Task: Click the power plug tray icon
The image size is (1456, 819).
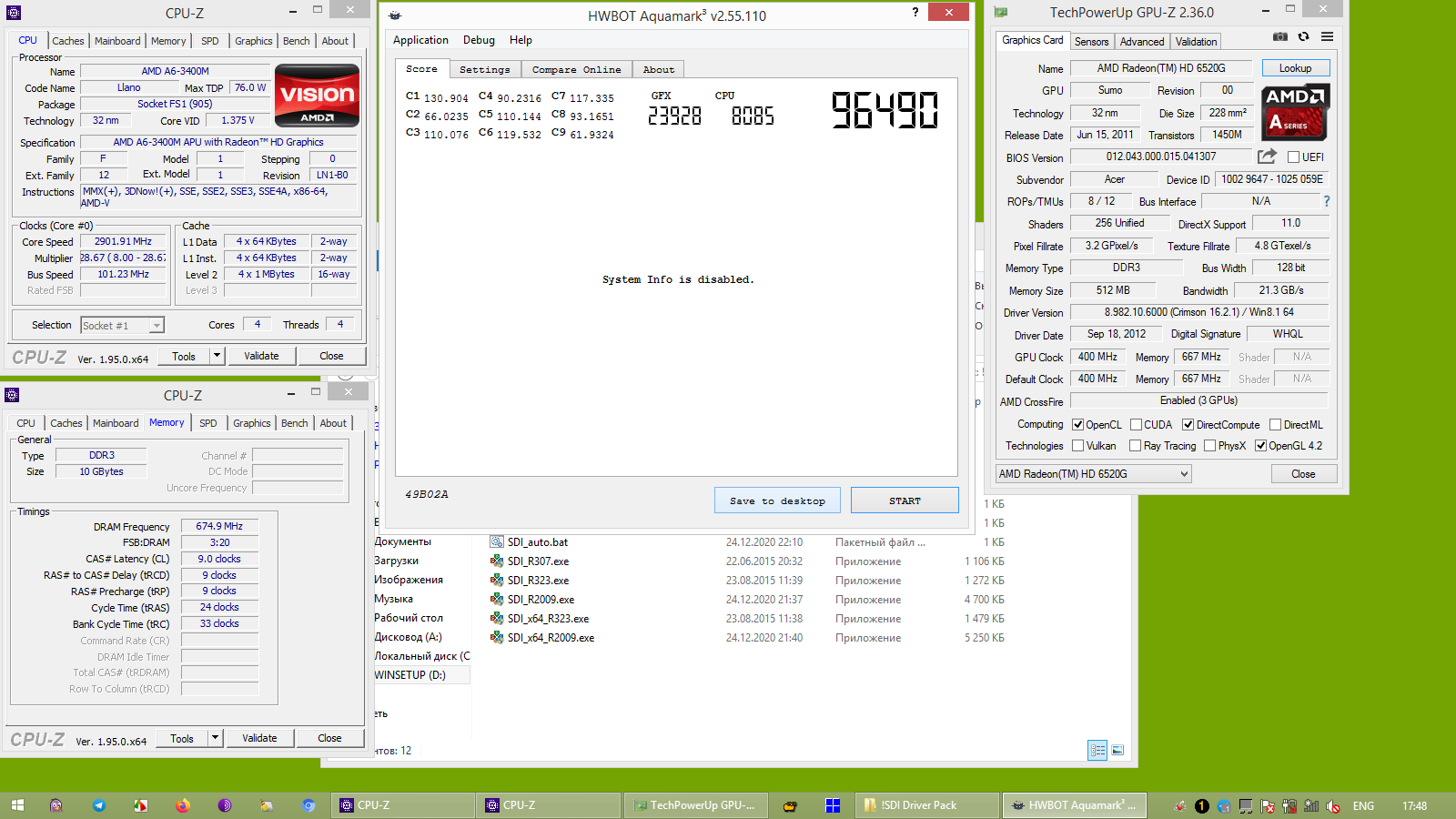Action: [x=1289, y=806]
